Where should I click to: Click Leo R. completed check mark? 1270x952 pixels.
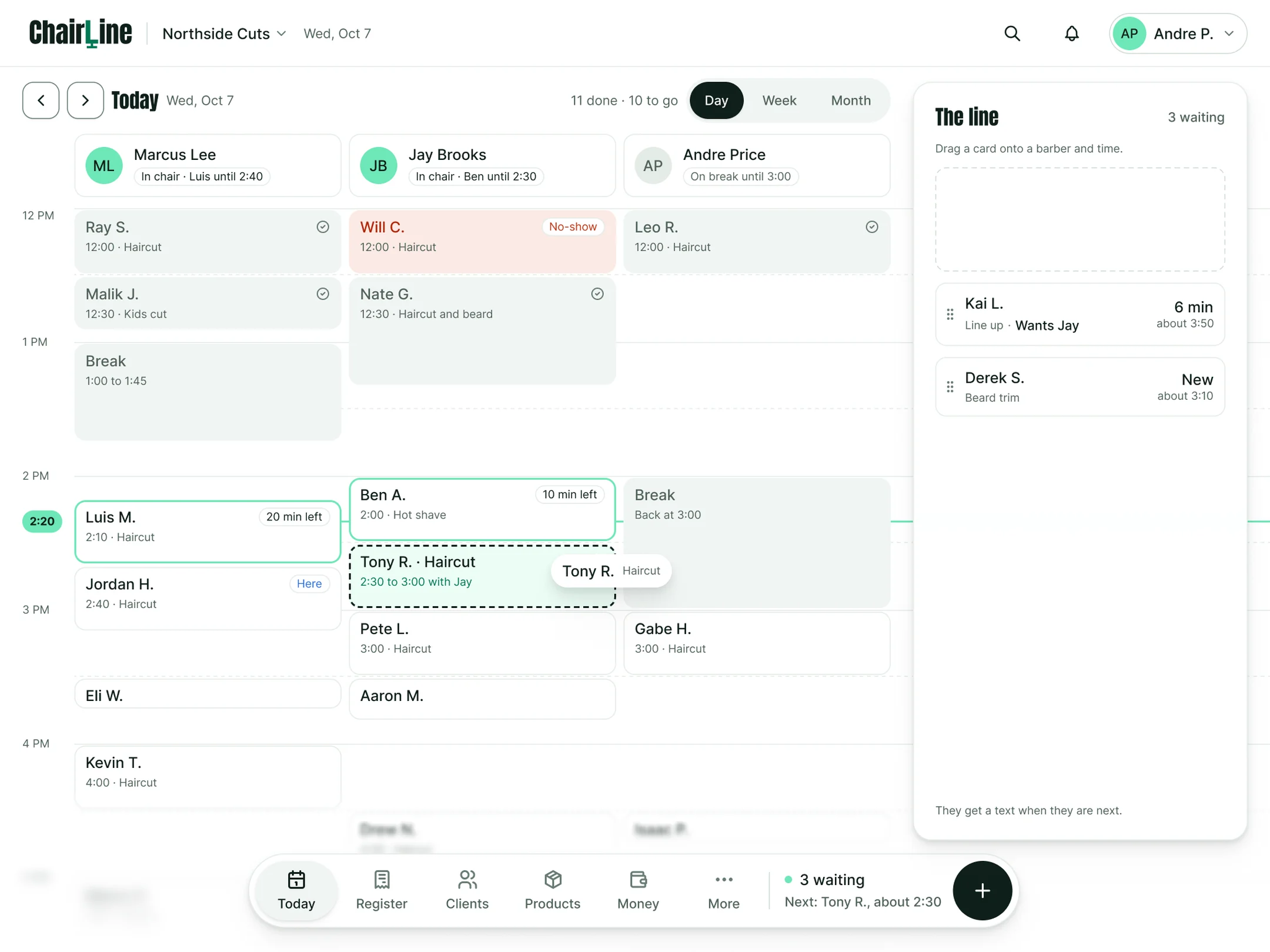point(872,227)
